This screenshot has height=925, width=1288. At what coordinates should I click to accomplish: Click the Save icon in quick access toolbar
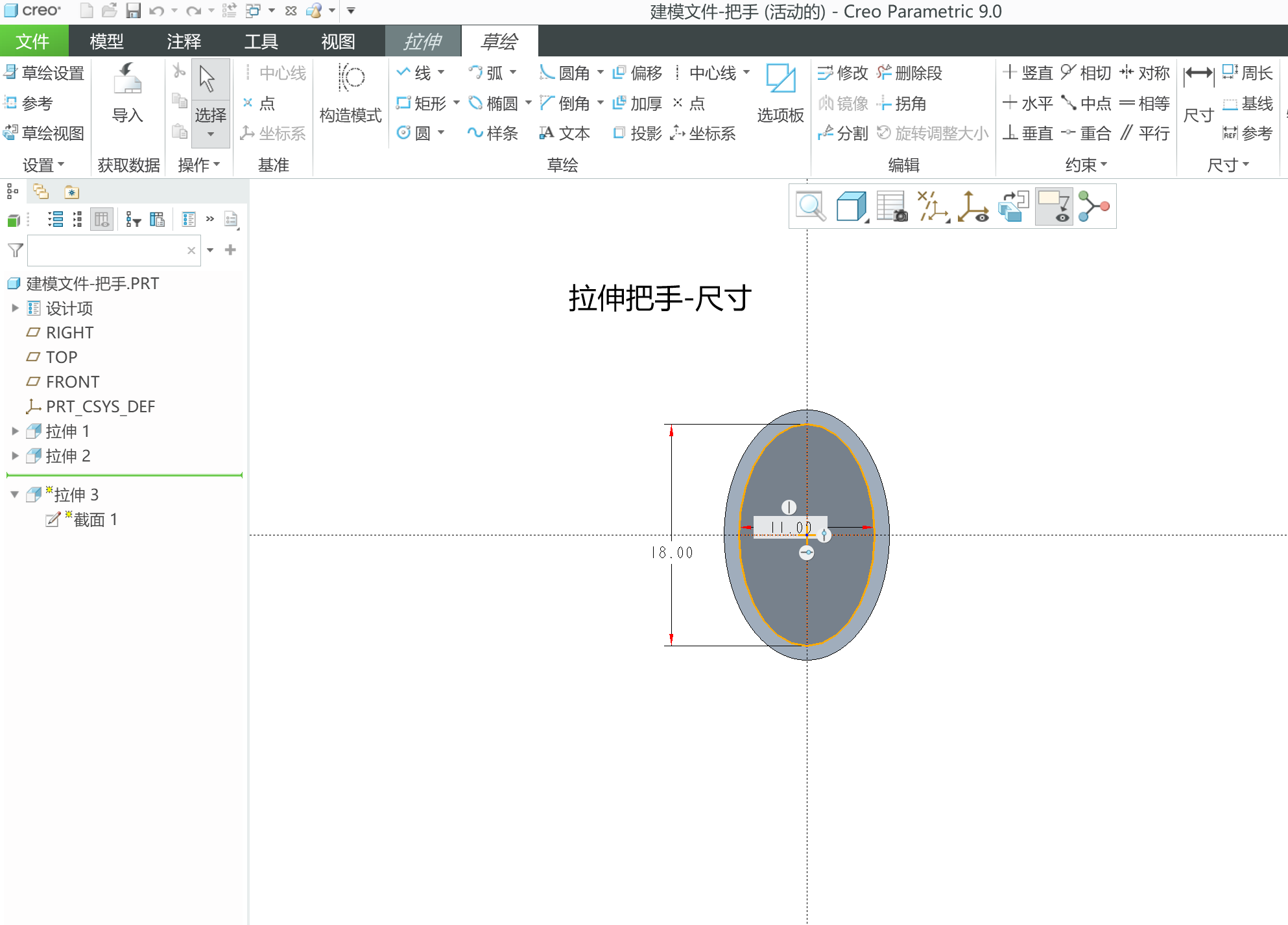(x=133, y=10)
